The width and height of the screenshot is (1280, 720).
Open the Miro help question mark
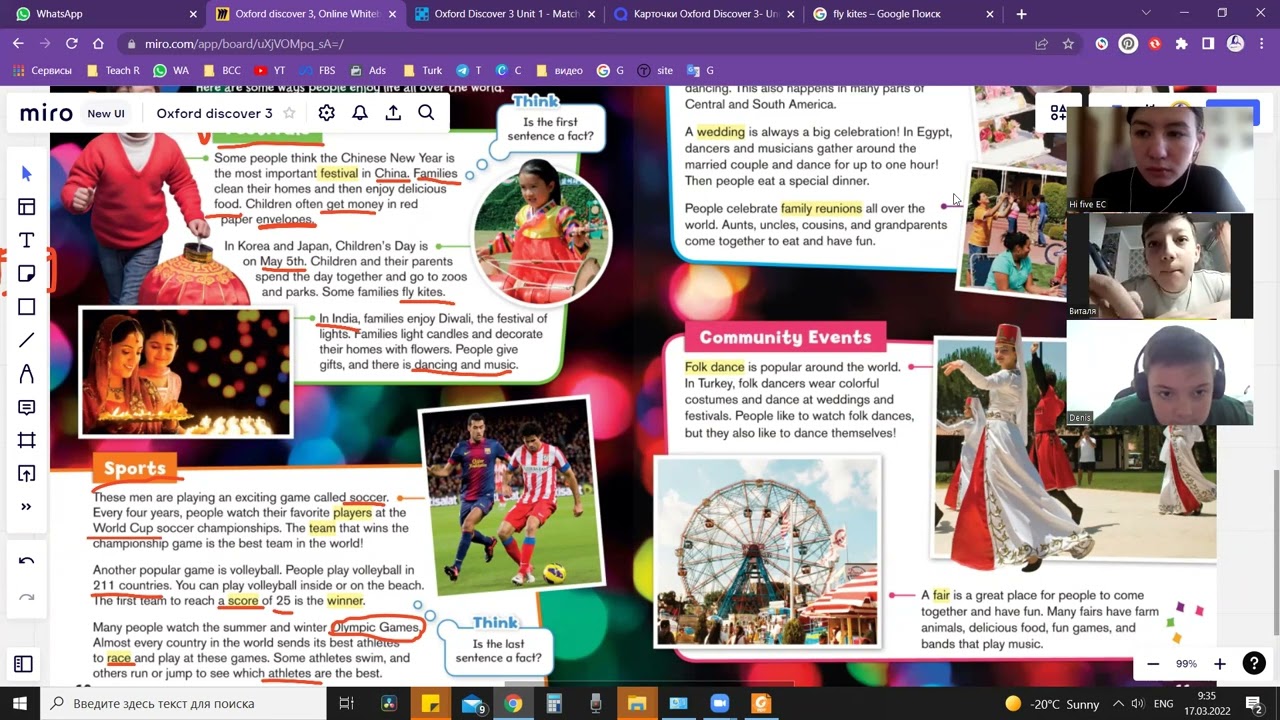tap(1254, 663)
